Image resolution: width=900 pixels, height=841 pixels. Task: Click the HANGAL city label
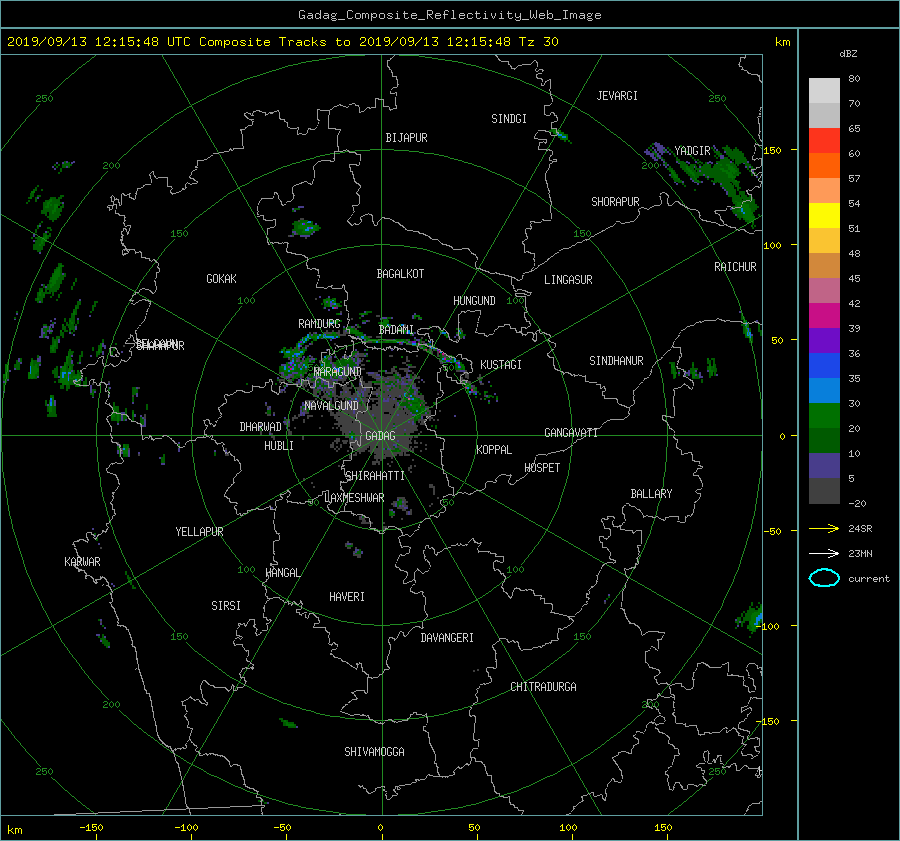[282, 573]
